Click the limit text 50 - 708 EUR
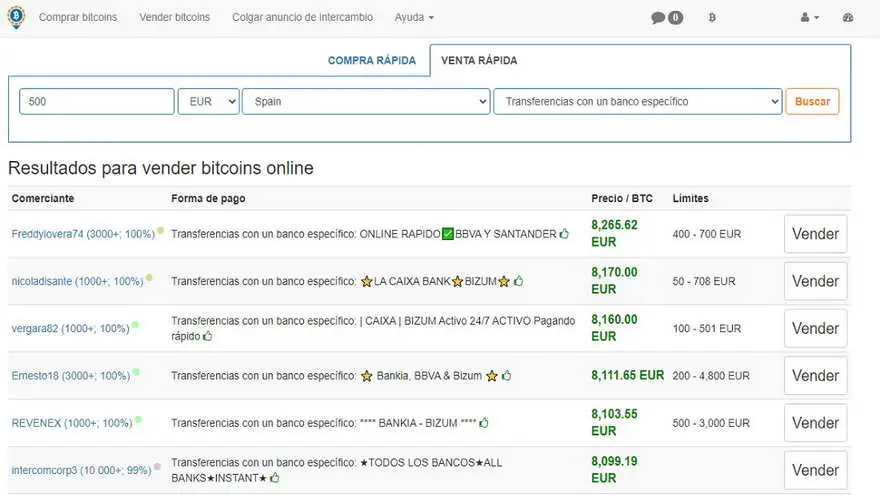880x495 pixels. [x=704, y=281]
